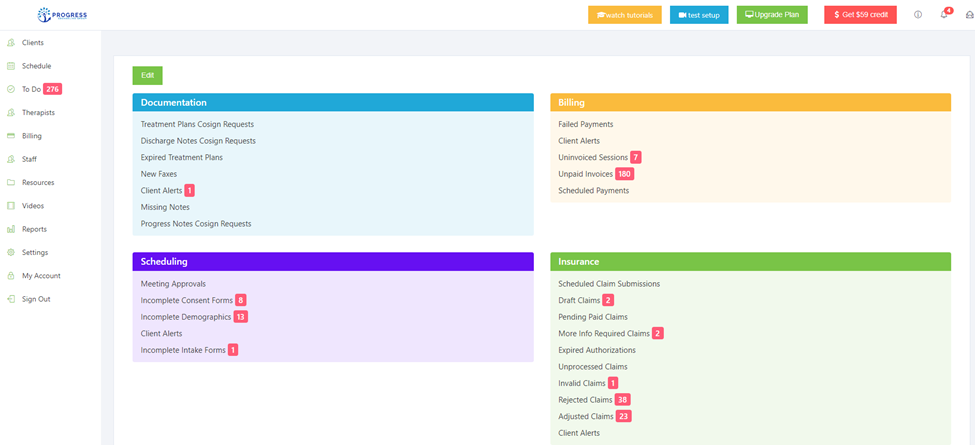Open the notifications bell icon
The height and width of the screenshot is (445, 975).
[x=944, y=15]
